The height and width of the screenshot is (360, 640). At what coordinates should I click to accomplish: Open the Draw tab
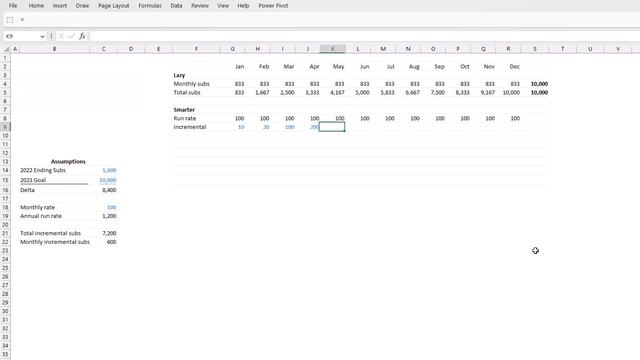coord(82,6)
